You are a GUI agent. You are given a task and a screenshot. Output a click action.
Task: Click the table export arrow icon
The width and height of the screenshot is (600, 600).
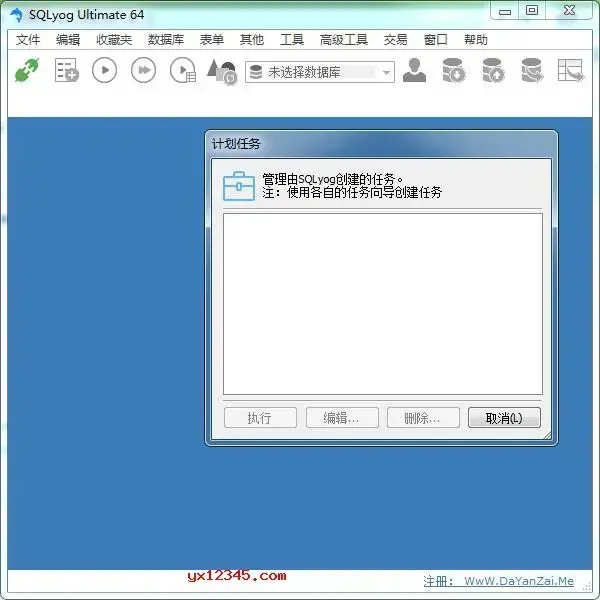pyautogui.click(x=571, y=70)
